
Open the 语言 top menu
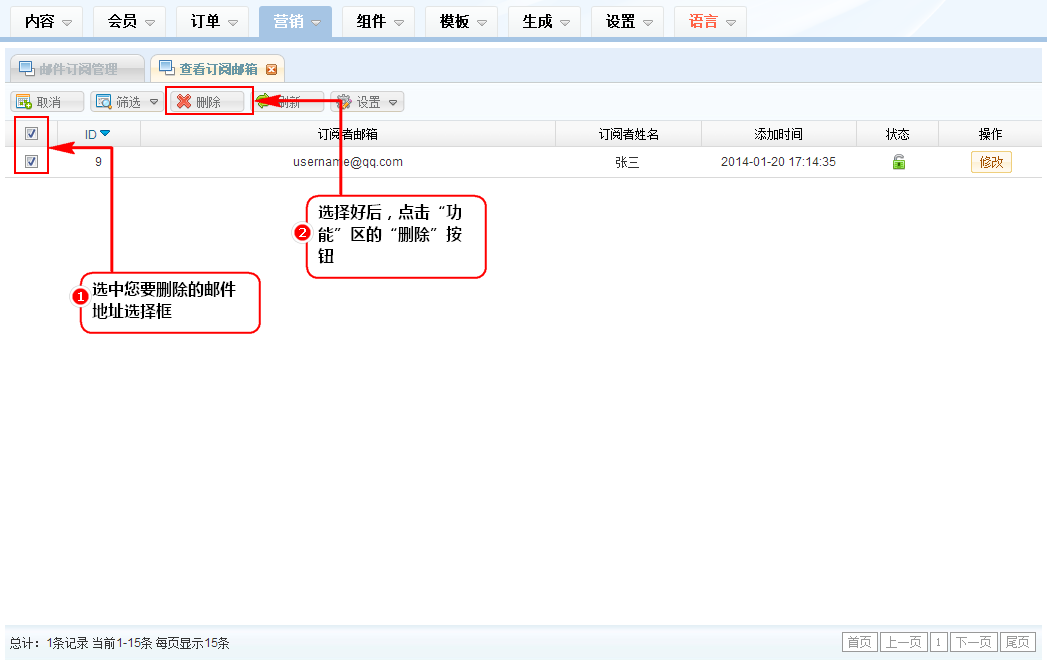[x=710, y=21]
